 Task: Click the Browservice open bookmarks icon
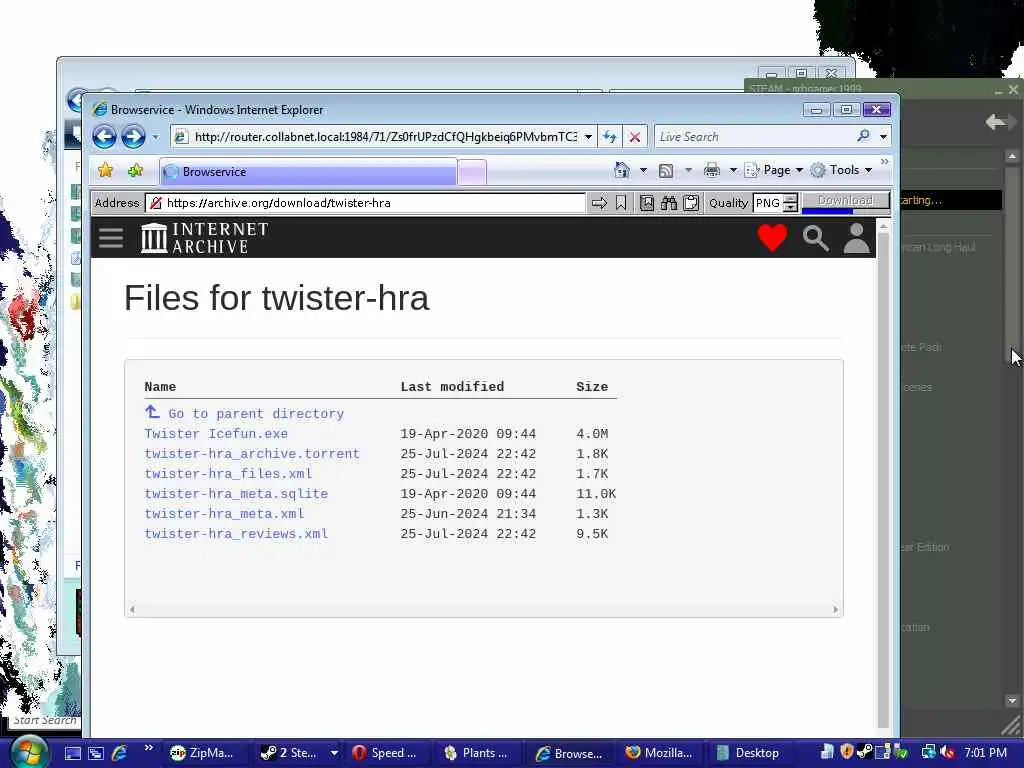click(x=647, y=203)
